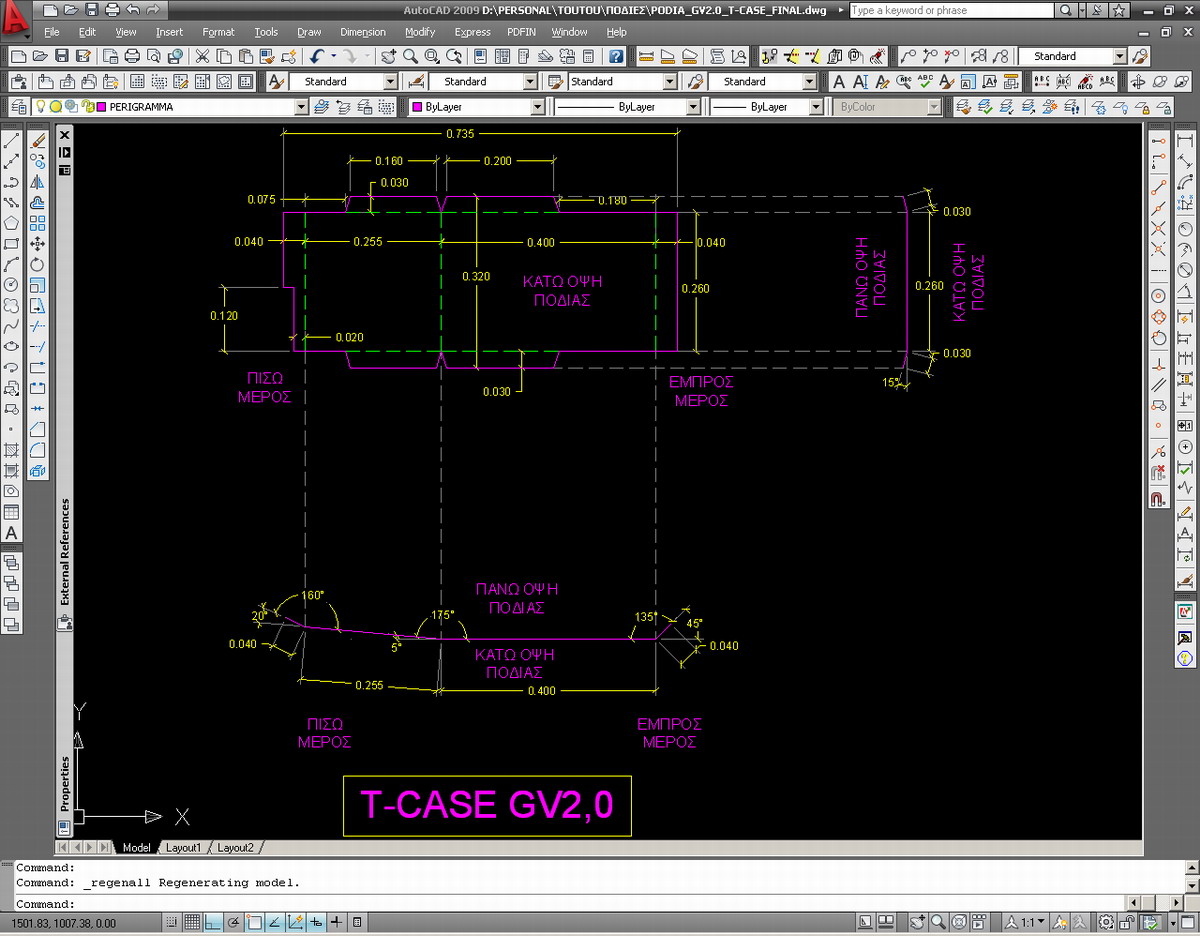
Task: Open the Draw menu
Action: (309, 32)
